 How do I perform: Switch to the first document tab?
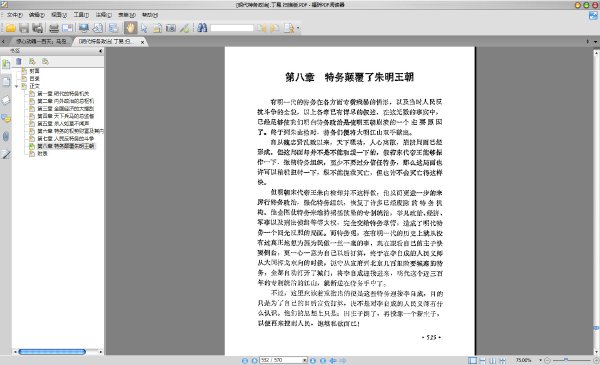(41, 41)
